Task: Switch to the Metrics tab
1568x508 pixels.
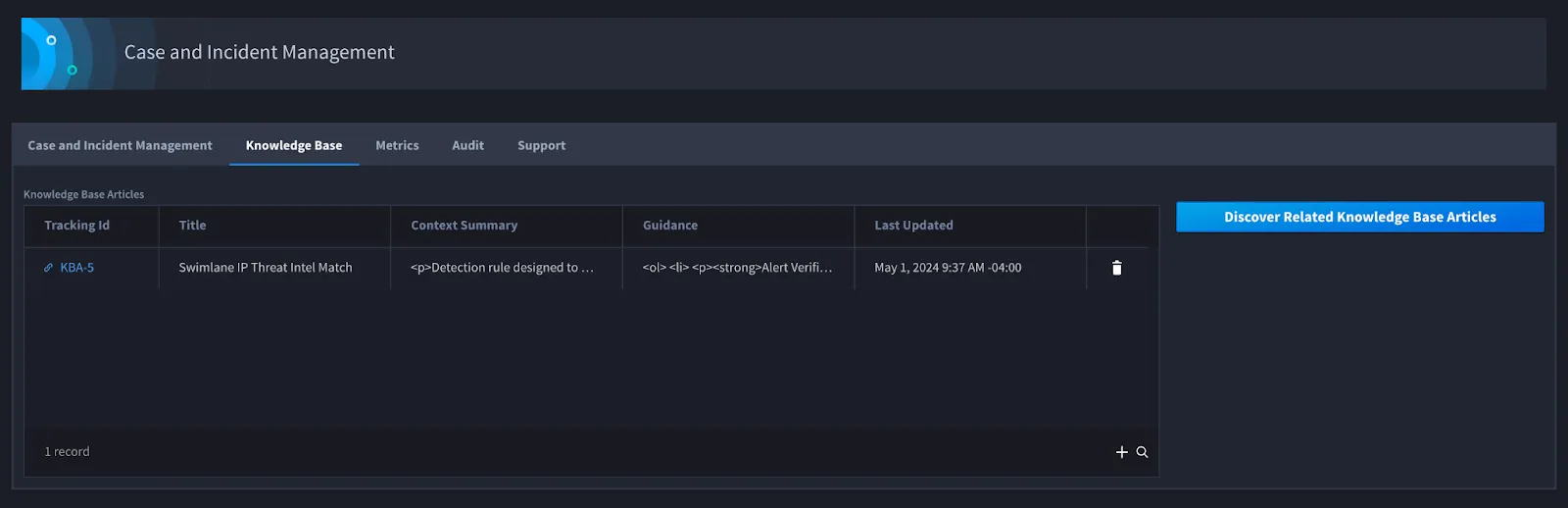Action: pos(397,145)
